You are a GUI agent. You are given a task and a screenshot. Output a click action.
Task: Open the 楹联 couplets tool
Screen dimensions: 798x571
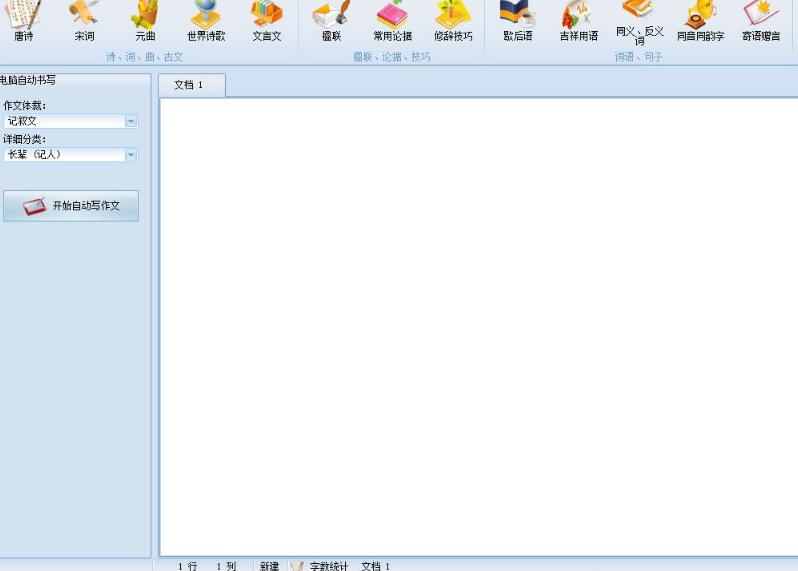coord(331,20)
